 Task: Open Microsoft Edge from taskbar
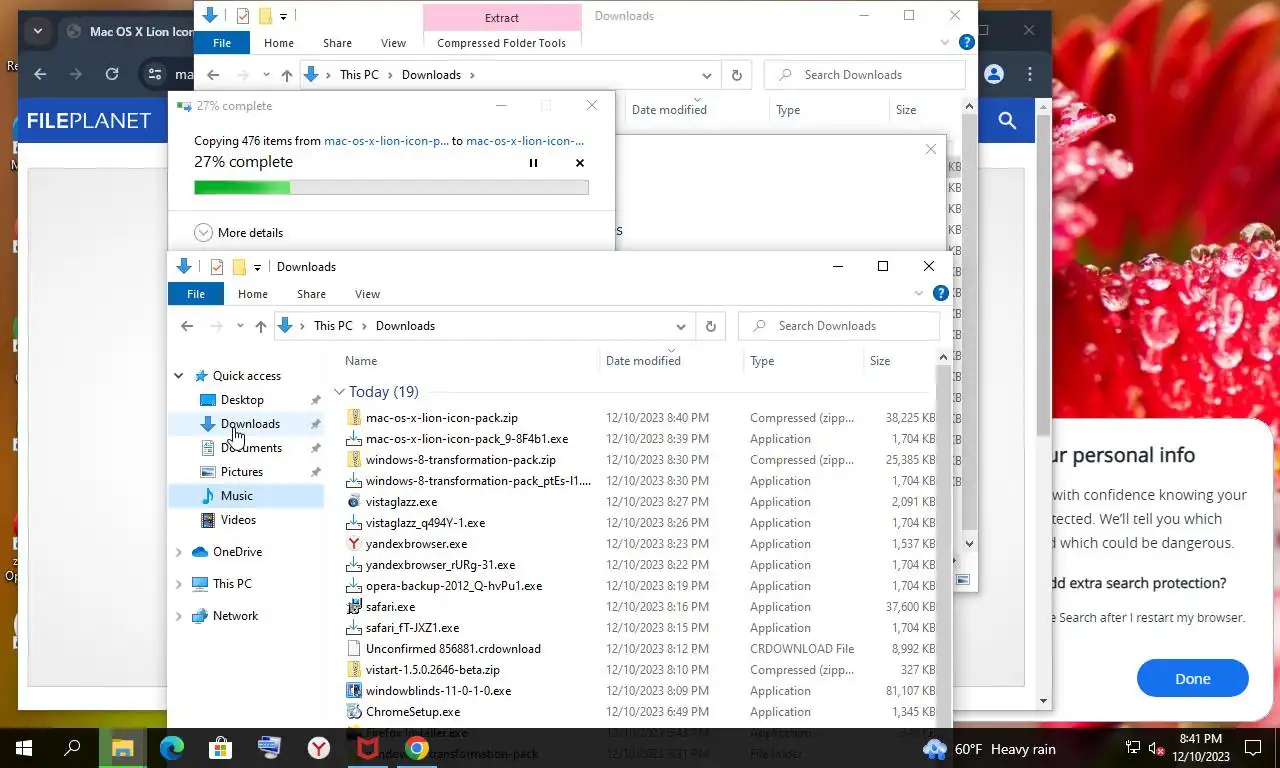tap(172, 748)
